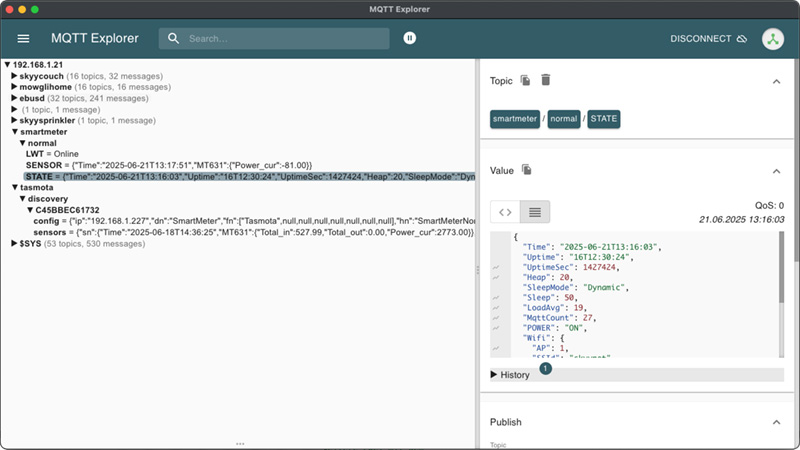Switch value view to diff mode
This screenshot has width=800, height=450.
(505, 211)
